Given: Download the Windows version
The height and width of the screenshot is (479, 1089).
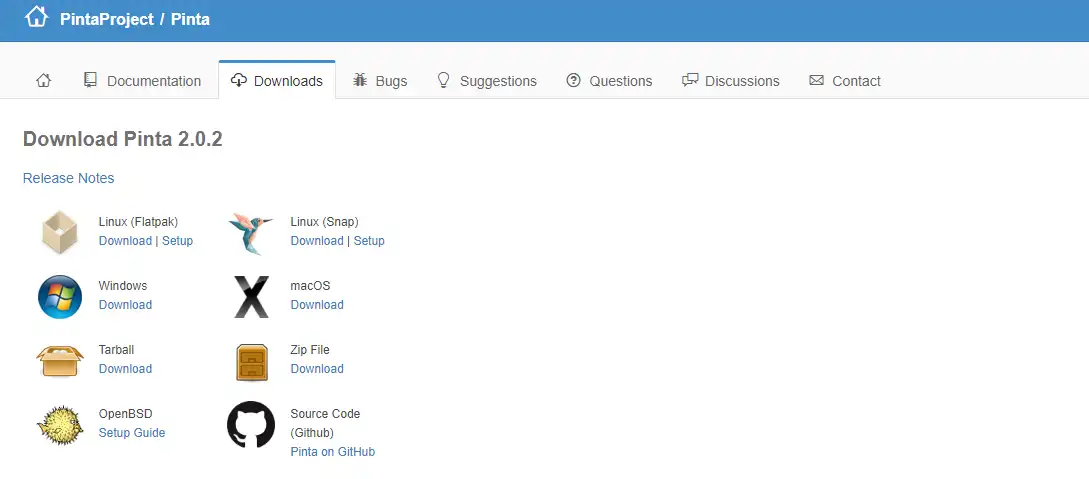Looking at the screenshot, I should (x=125, y=305).
